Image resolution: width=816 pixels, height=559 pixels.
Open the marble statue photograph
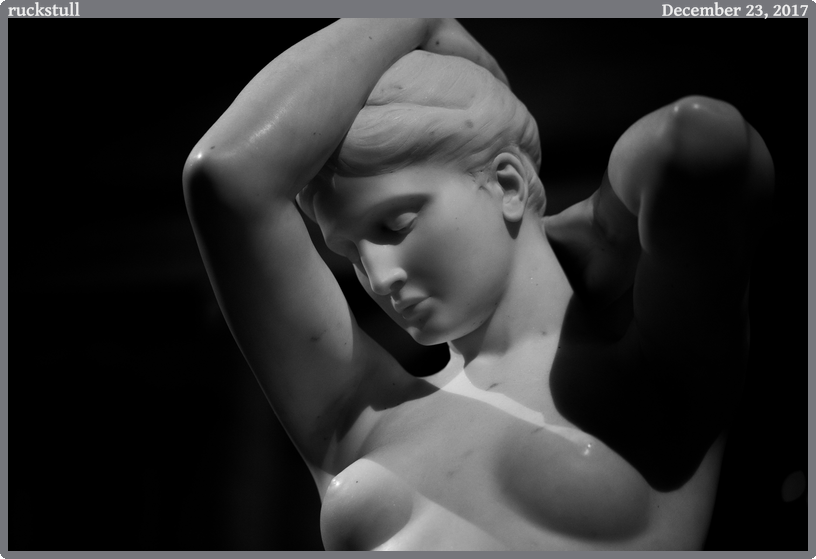click(408, 284)
